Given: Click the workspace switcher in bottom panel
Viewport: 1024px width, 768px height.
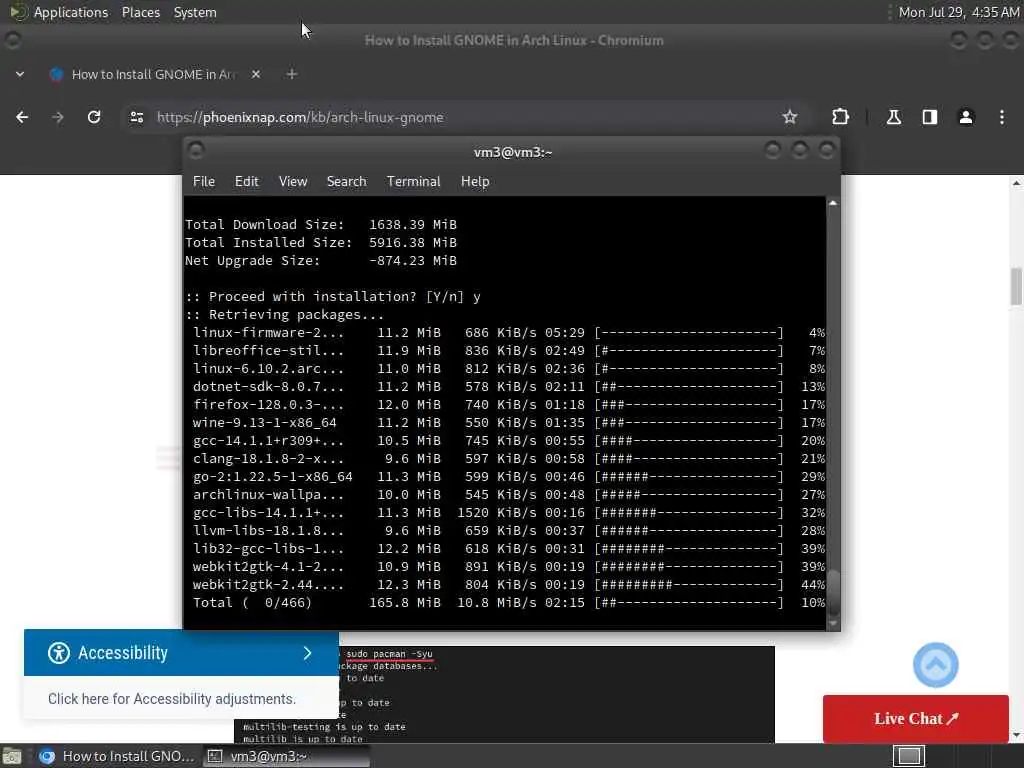Looking at the screenshot, I should pos(909,756).
